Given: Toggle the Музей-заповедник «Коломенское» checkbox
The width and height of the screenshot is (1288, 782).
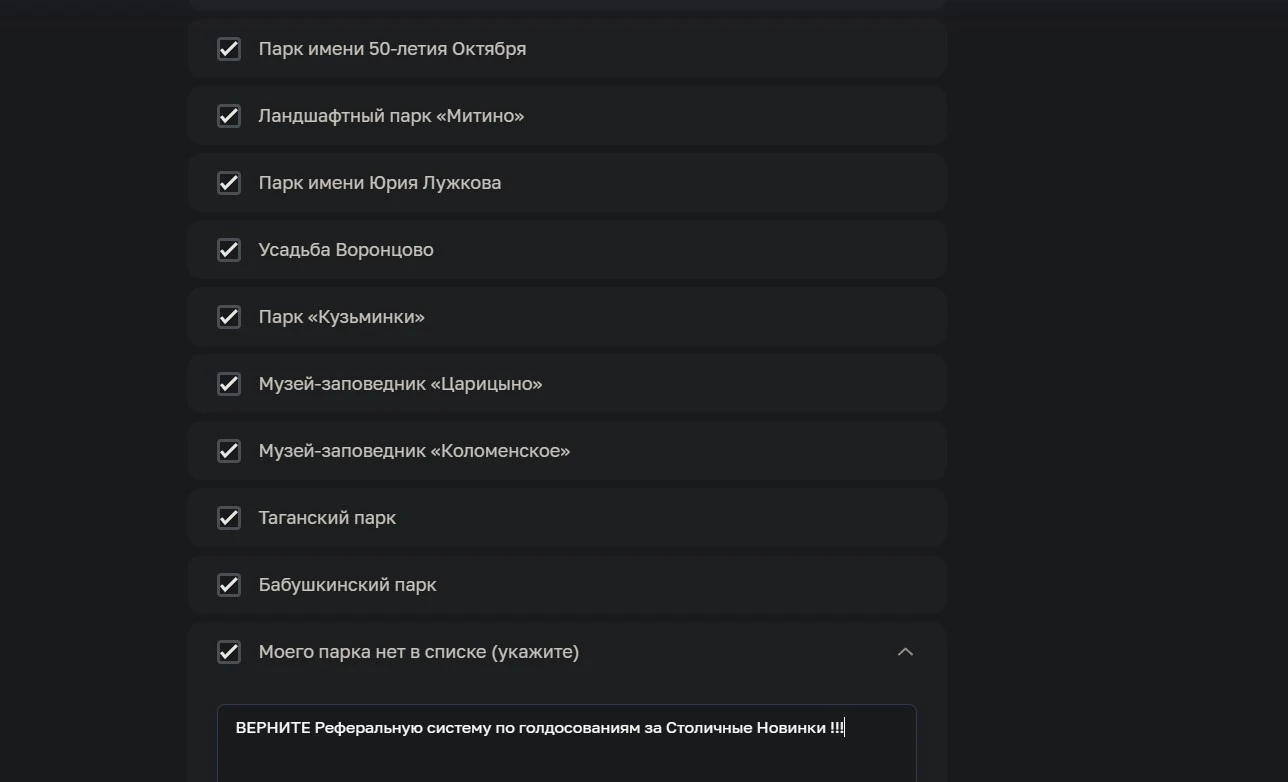Looking at the screenshot, I should [229, 451].
